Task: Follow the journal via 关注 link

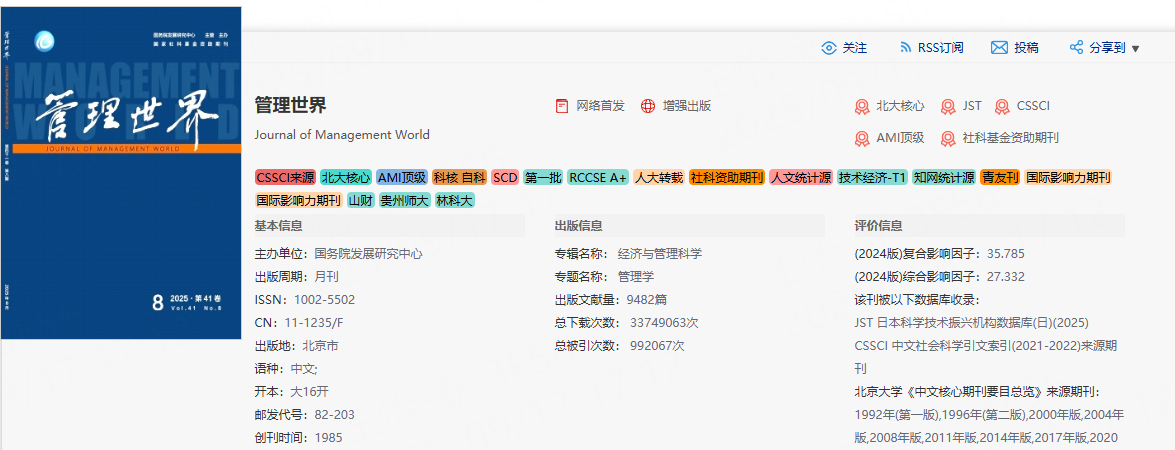Action: click(854, 48)
